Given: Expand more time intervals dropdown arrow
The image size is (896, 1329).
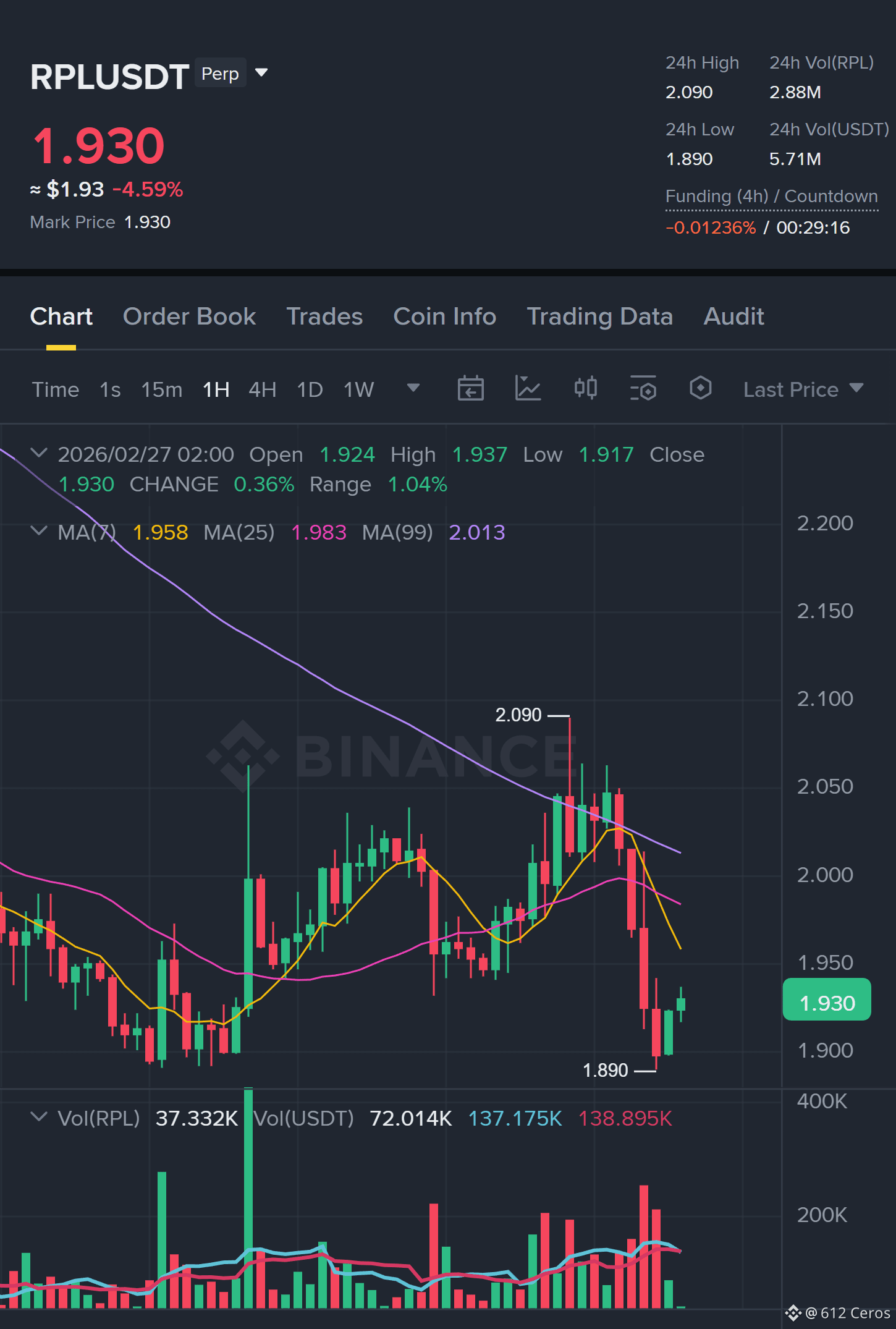Looking at the screenshot, I should pos(413,388).
